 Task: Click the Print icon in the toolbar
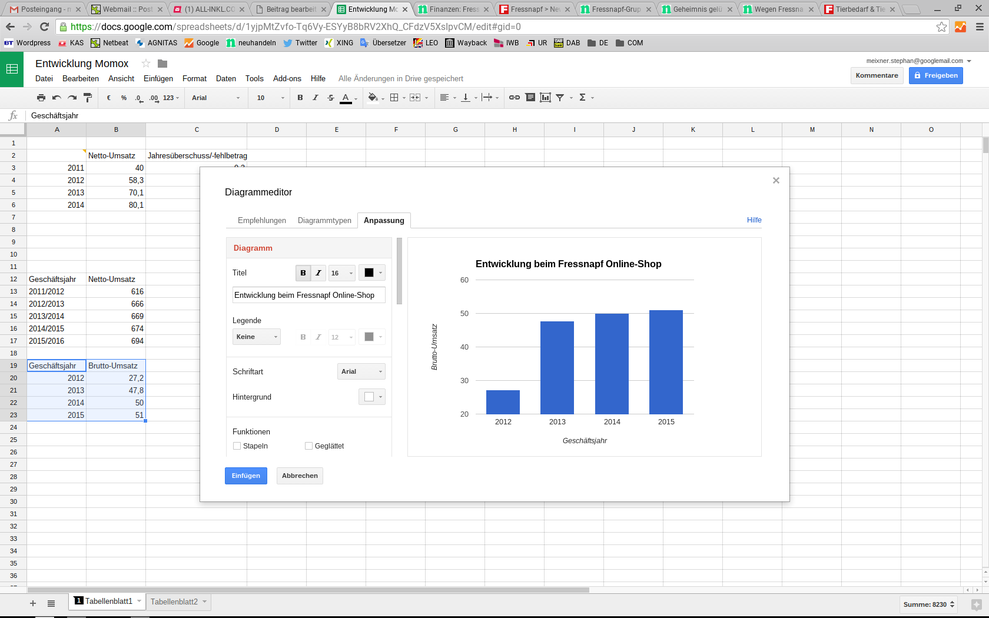[41, 98]
